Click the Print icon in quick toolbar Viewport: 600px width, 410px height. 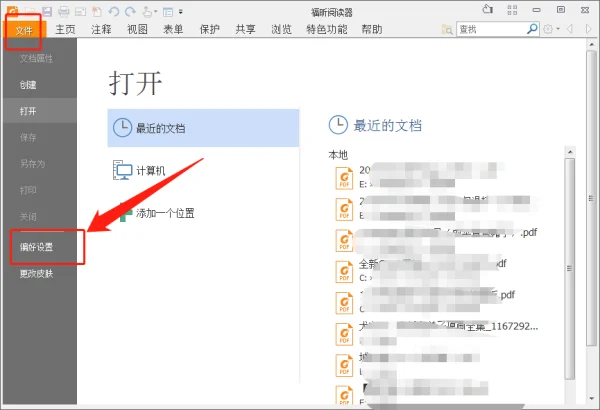click(x=64, y=12)
